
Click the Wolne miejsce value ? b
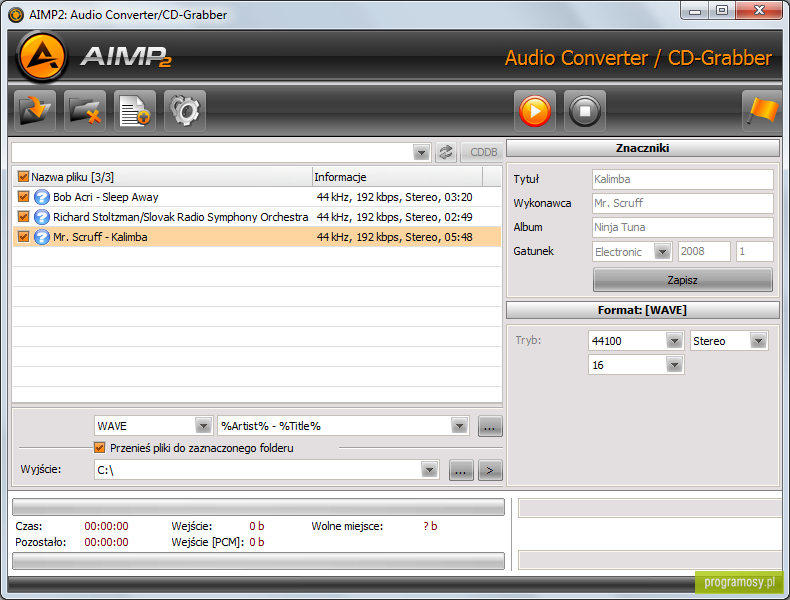[x=430, y=526]
